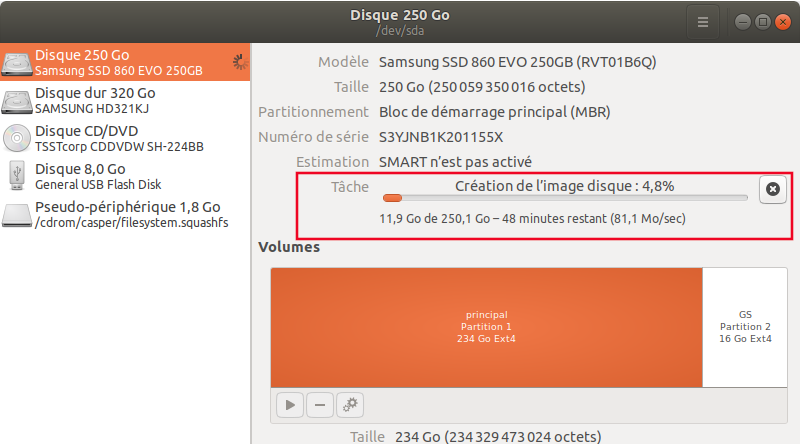Click the CD/DVD disc icon in the sidebar
Screen dimensions: 800x445
coord(17,139)
